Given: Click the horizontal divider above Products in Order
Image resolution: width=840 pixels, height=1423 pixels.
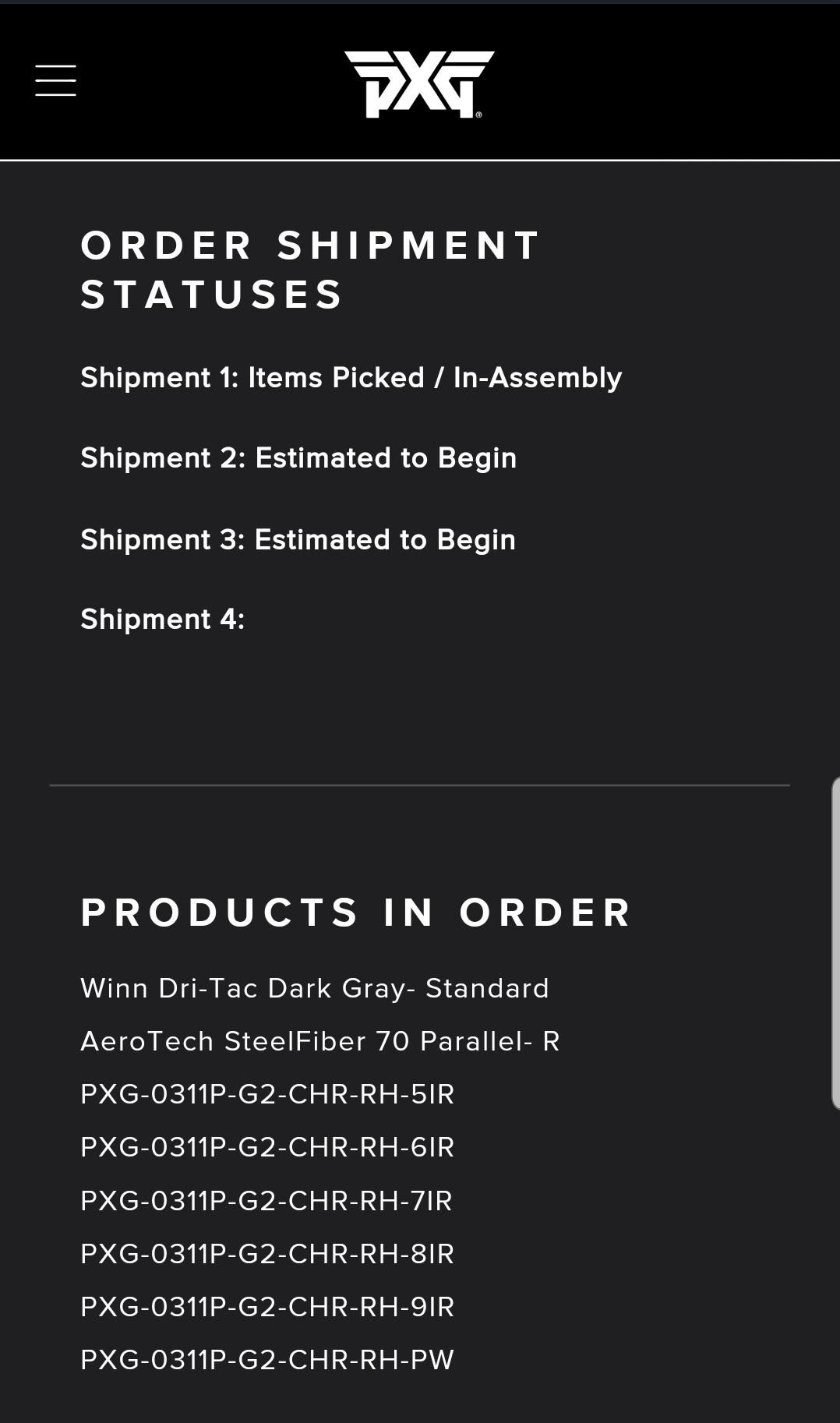Looking at the screenshot, I should (419, 786).
